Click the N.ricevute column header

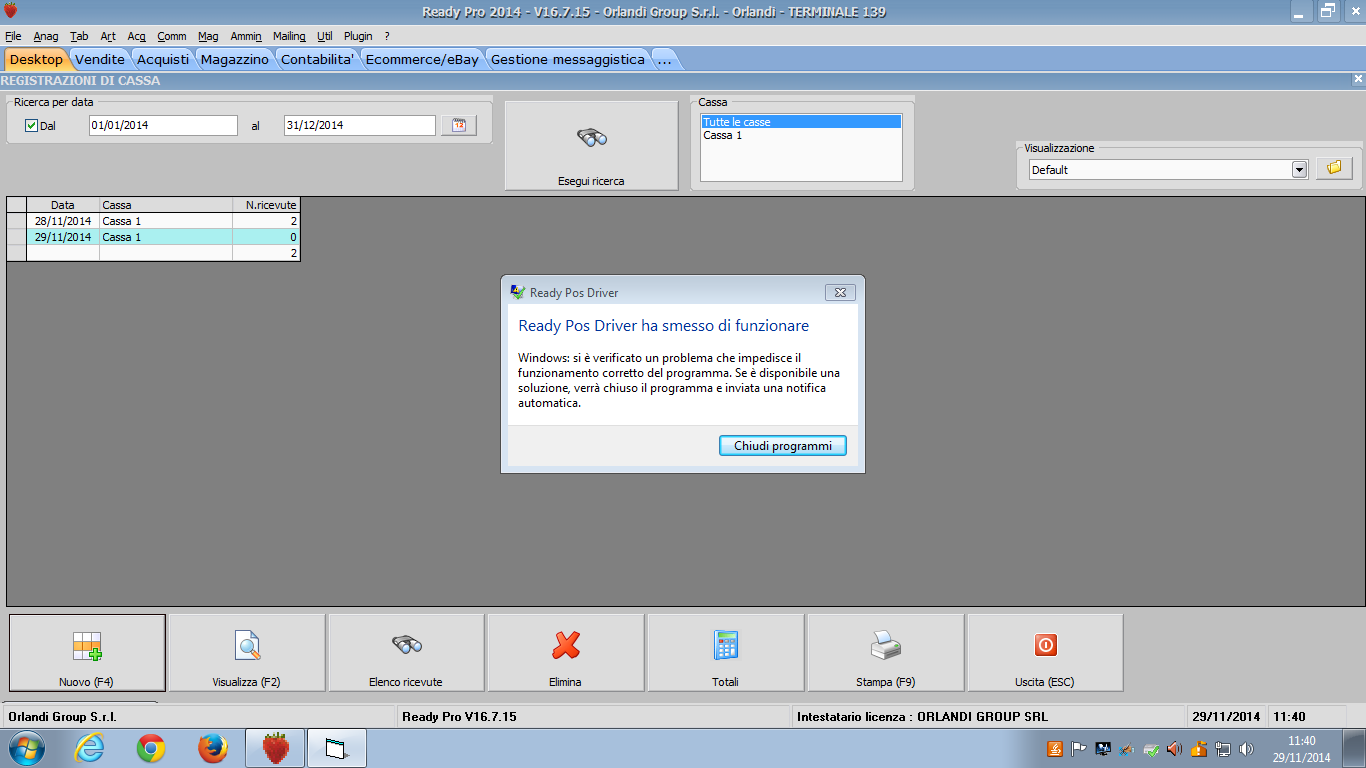pyautogui.click(x=266, y=205)
